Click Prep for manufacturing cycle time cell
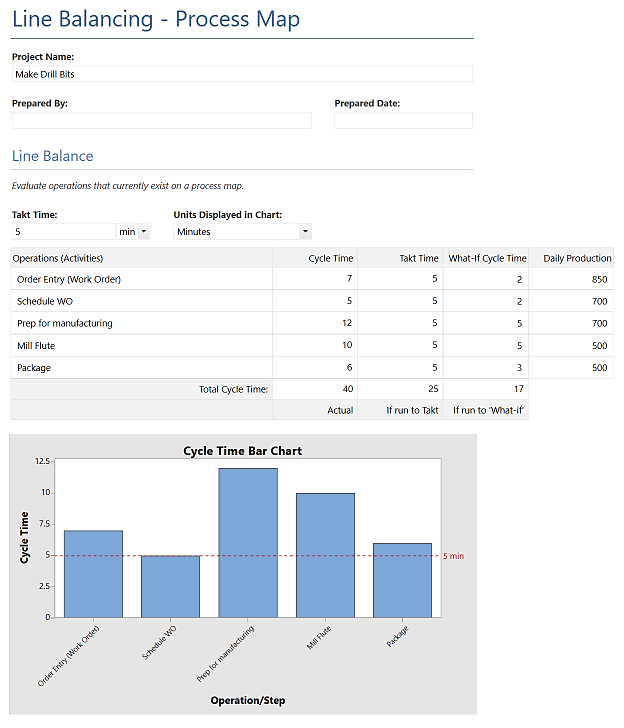Screen dimensions: 624x728 click(x=315, y=323)
